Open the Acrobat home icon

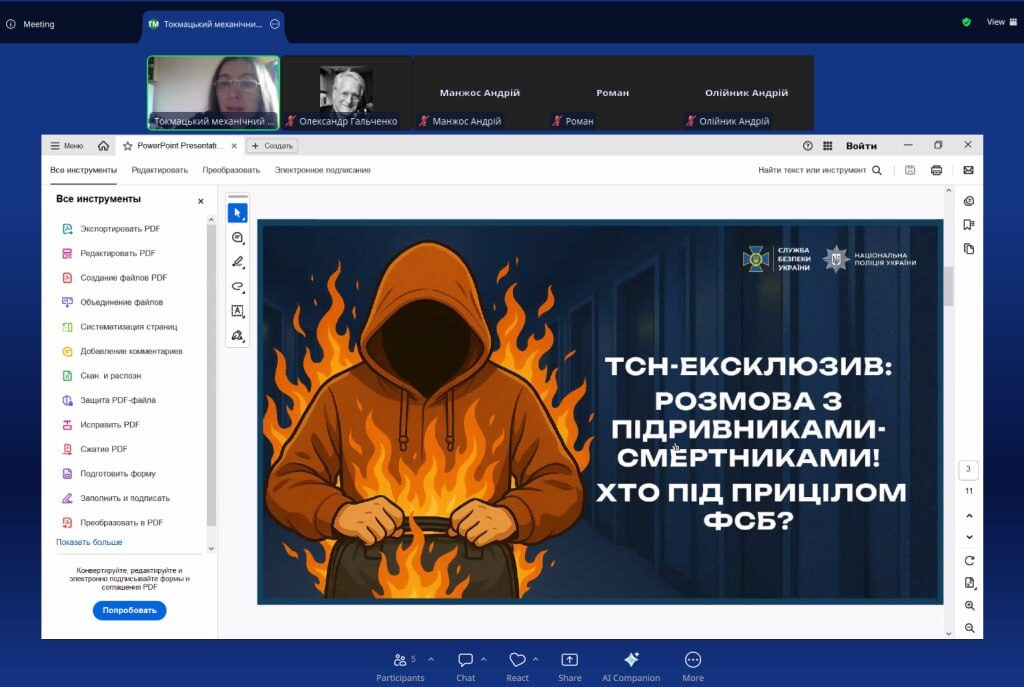tap(103, 146)
